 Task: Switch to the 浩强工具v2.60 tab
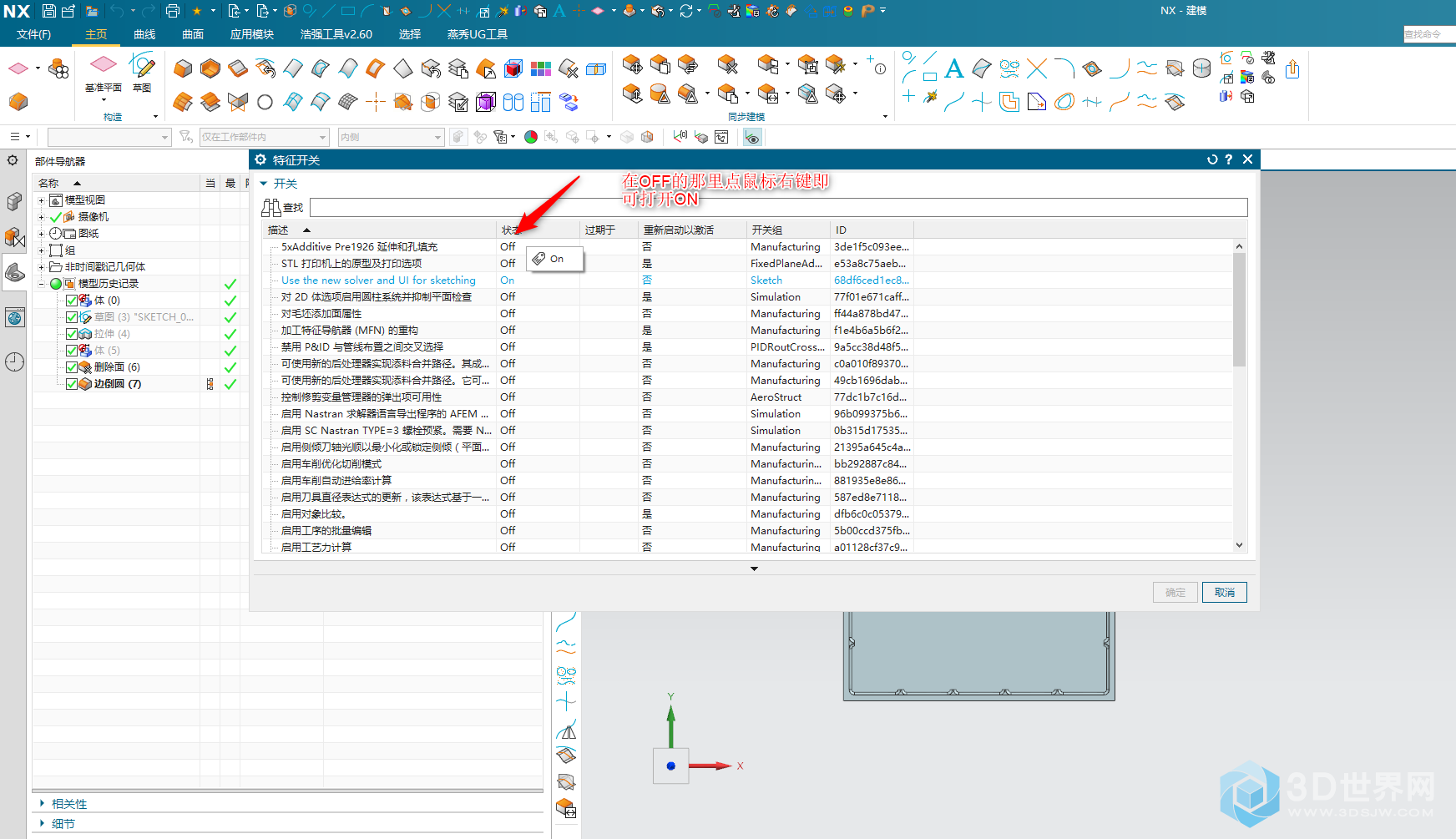(x=336, y=34)
